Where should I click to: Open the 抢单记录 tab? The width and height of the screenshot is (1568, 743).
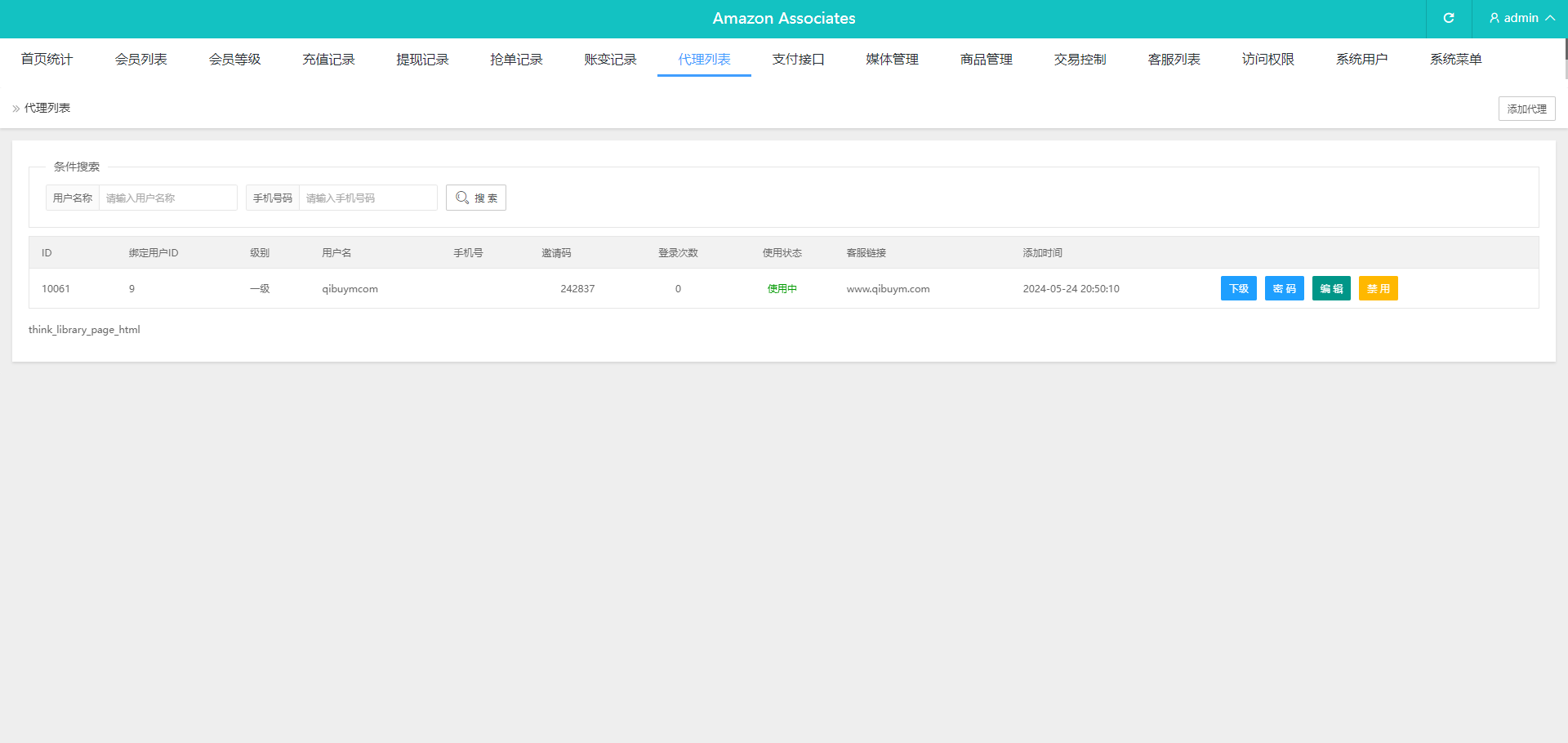point(516,60)
